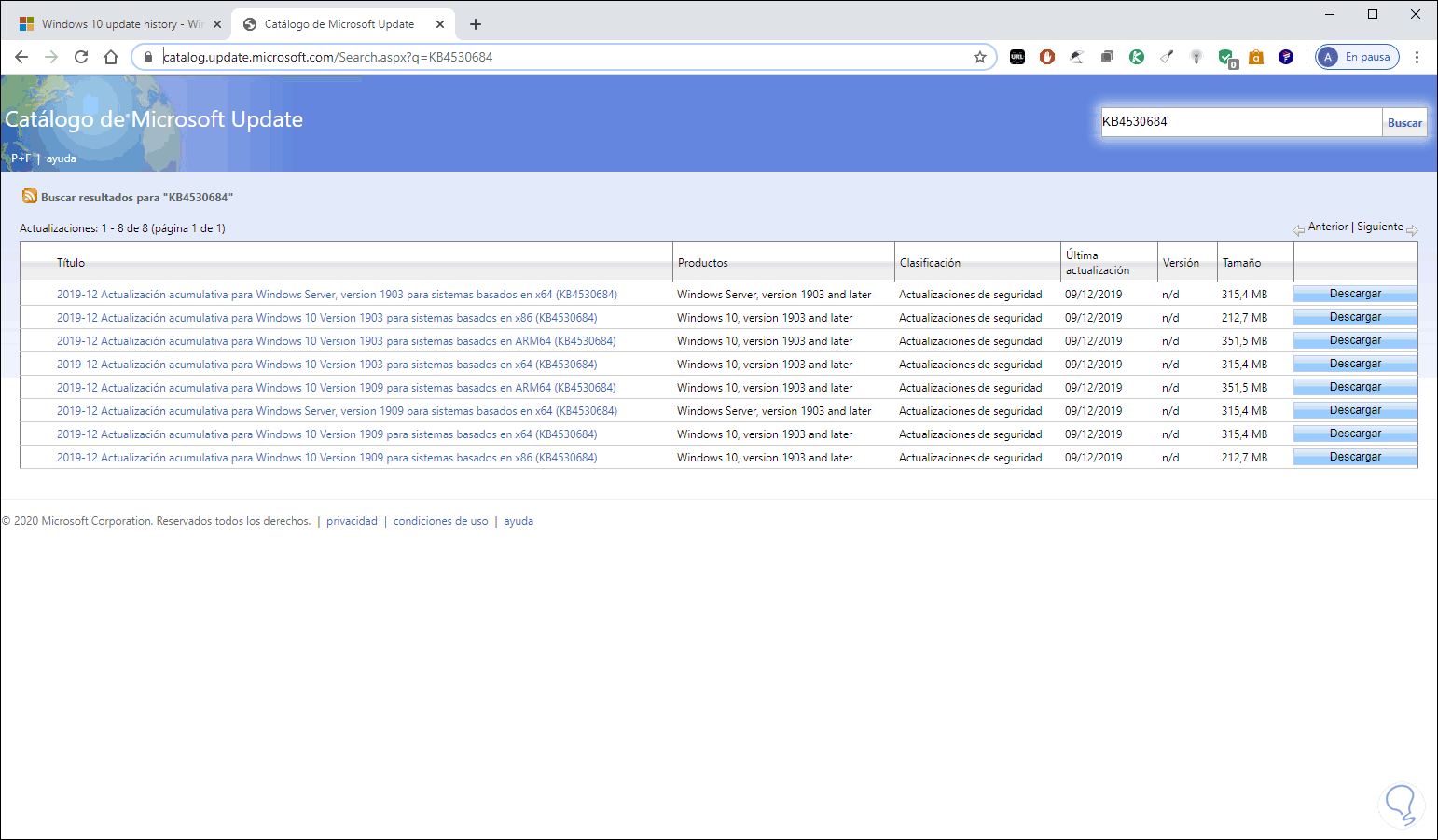The width and height of the screenshot is (1438, 840).
Task: Open the ayuda footer link
Action: (x=519, y=521)
